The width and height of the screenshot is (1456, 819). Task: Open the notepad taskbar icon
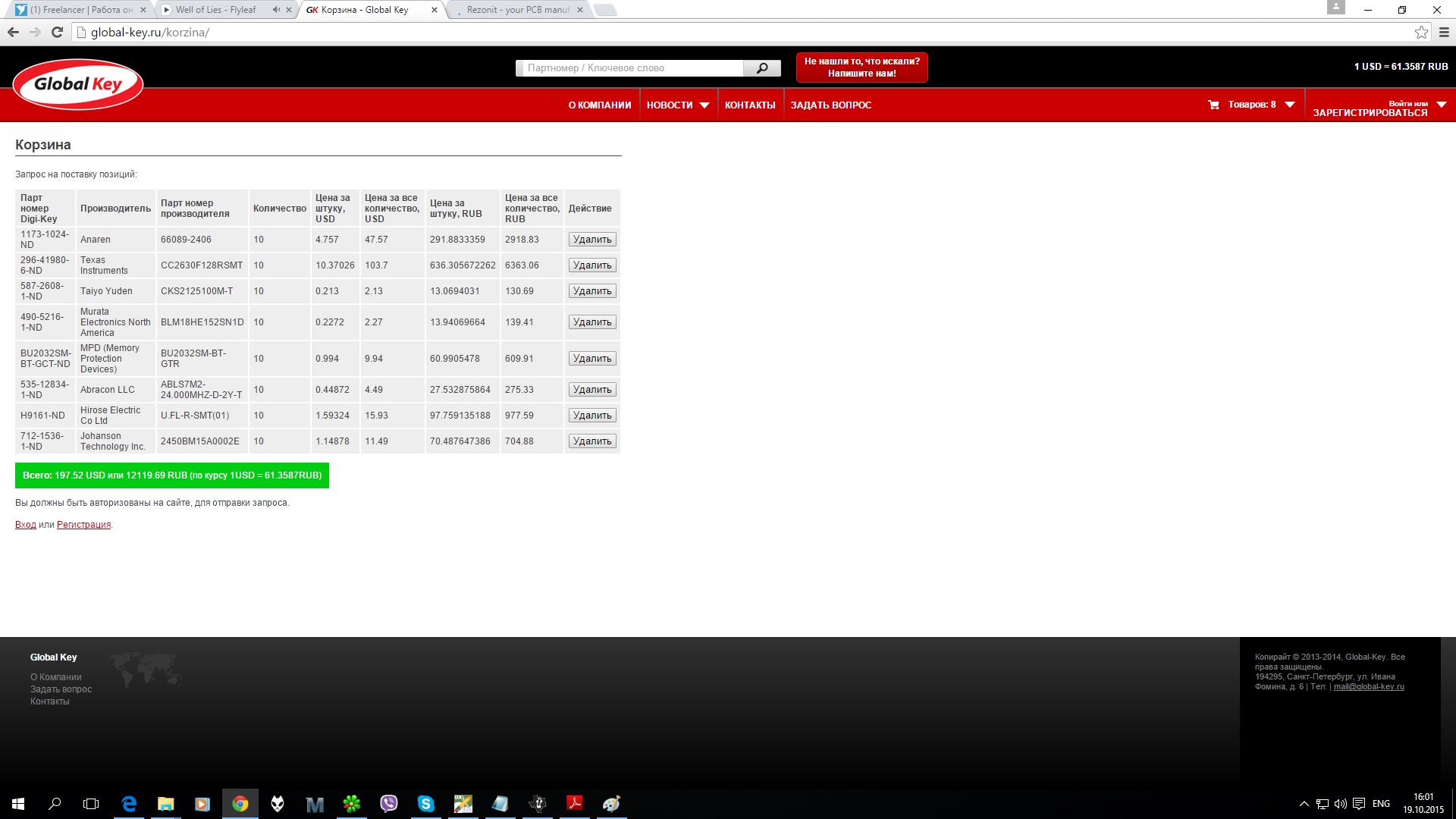[500, 804]
